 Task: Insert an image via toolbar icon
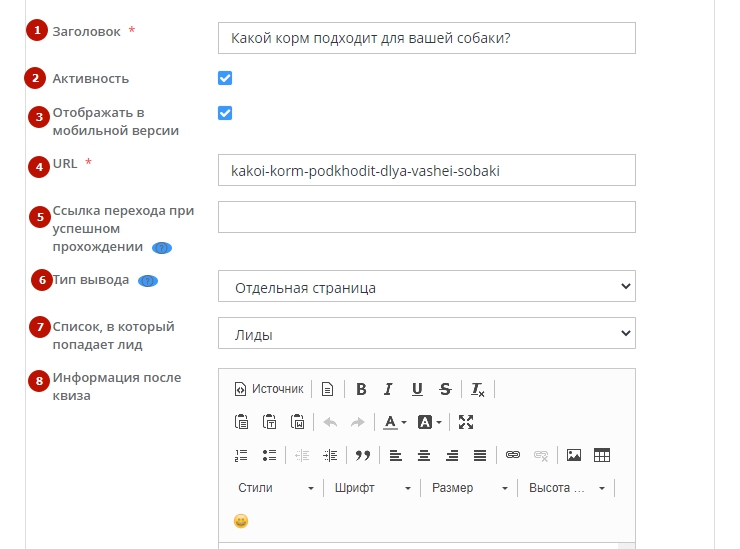point(574,455)
